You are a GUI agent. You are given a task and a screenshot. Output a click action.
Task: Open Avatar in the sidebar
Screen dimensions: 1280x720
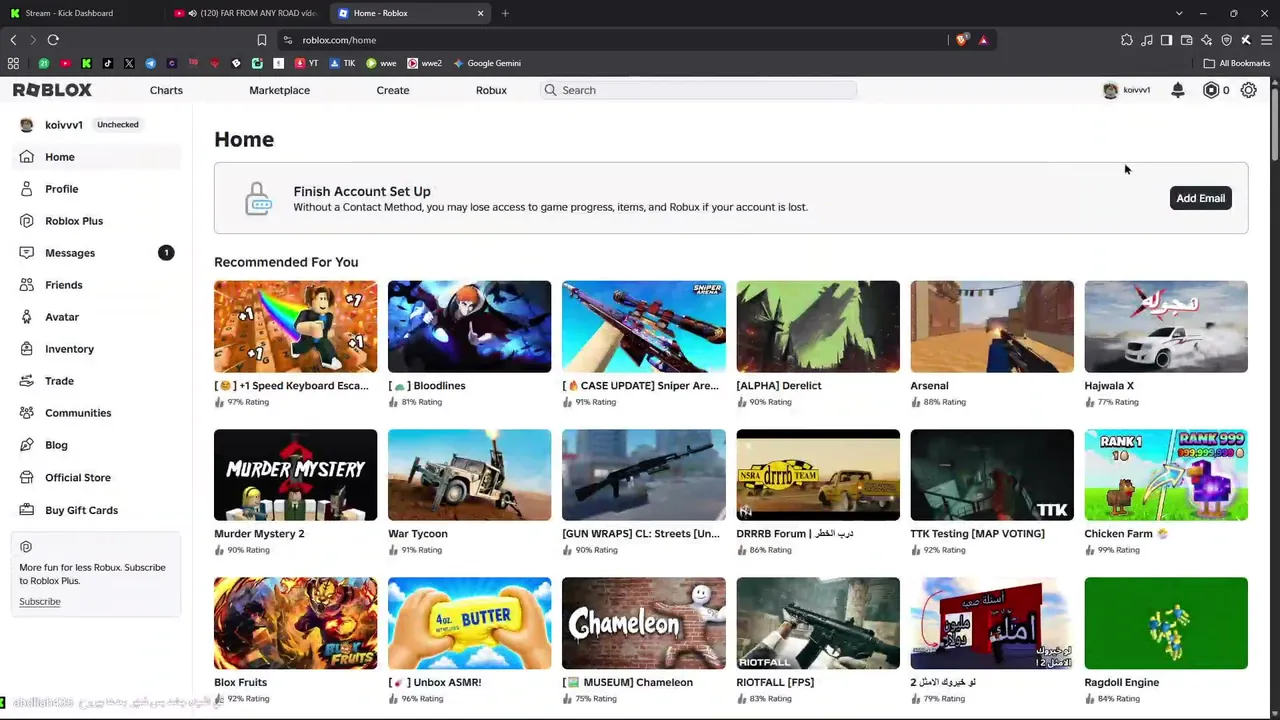96,317
